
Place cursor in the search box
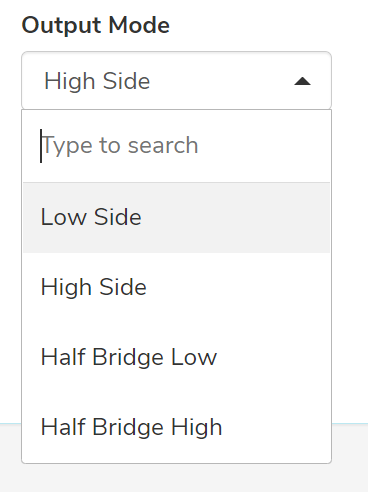click(176, 146)
